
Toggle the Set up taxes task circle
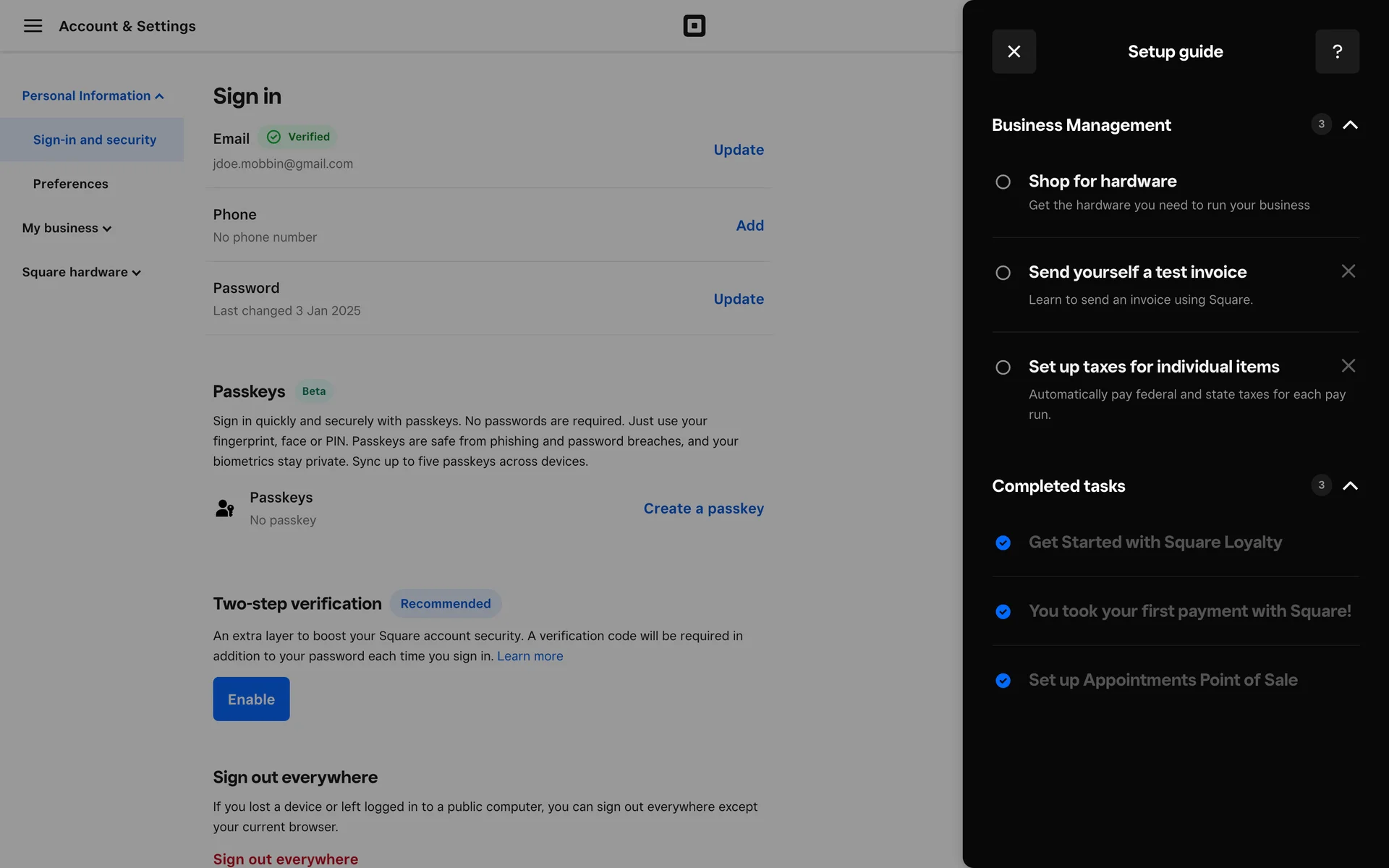click(x=1003, y=367)
